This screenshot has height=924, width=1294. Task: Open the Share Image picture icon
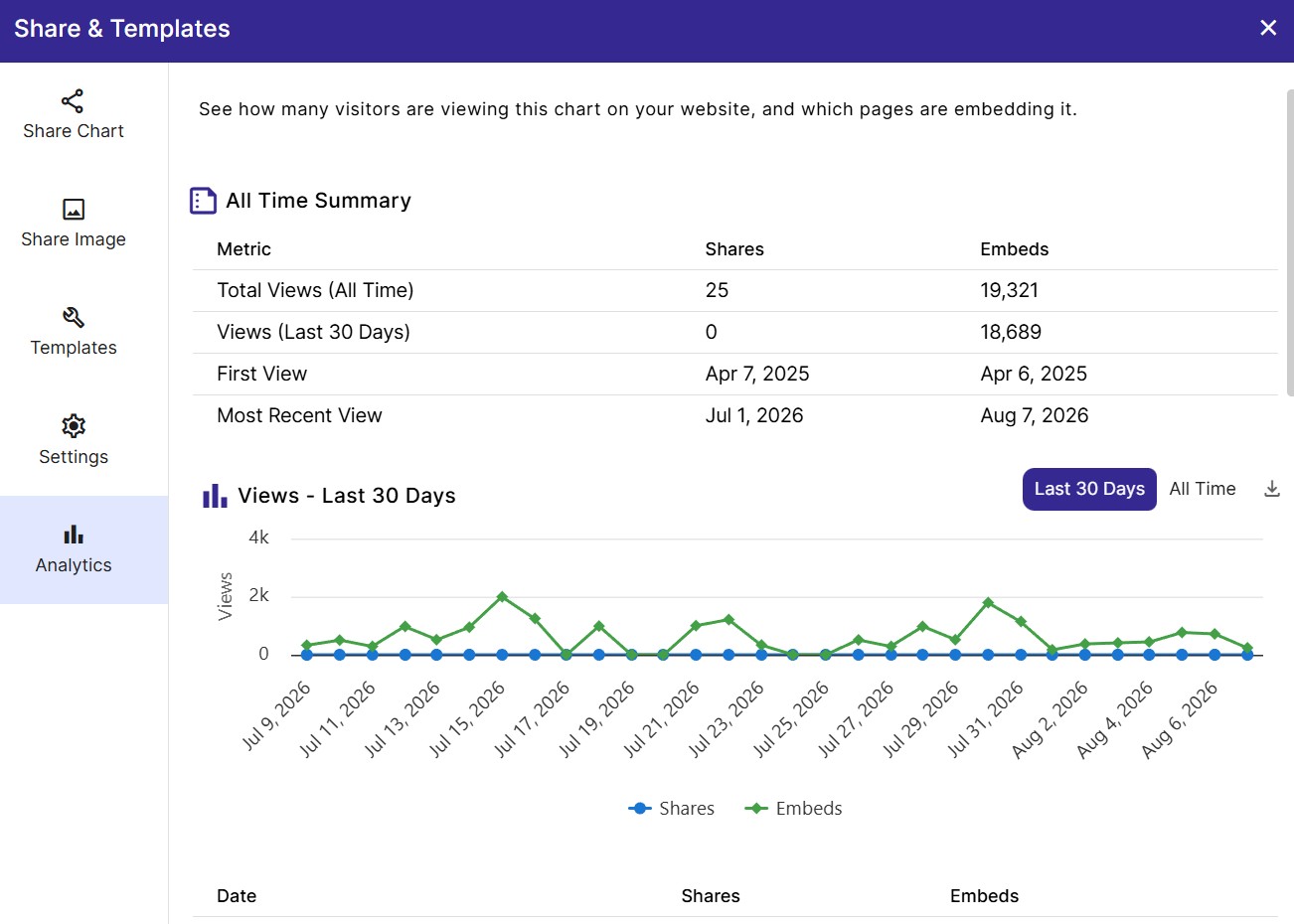click(74, 209)
